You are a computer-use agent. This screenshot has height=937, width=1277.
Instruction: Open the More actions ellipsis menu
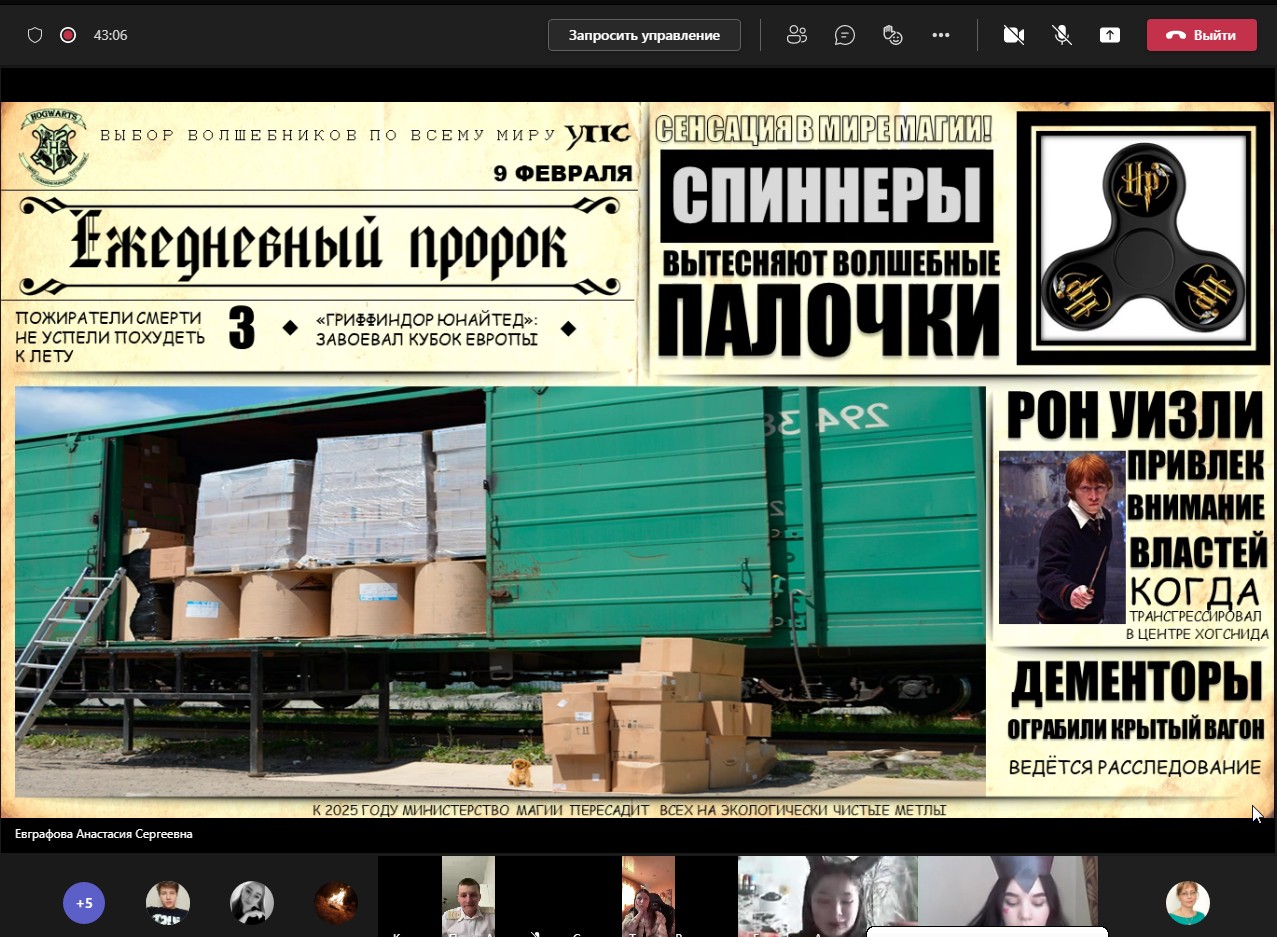pos(940,35)
